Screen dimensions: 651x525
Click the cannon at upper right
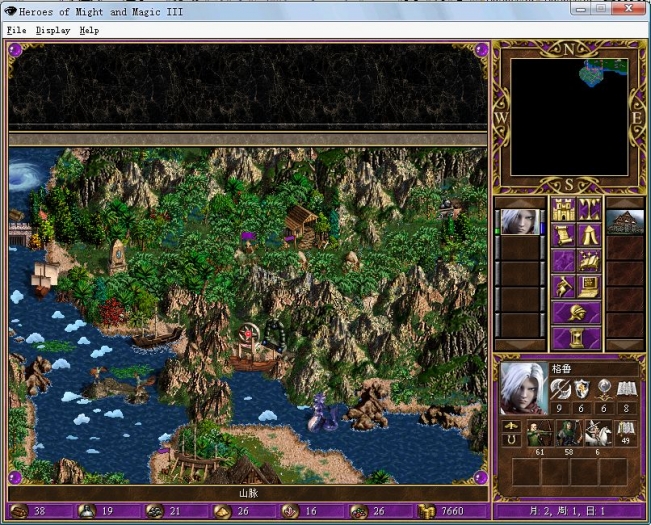tap(448, 206)
